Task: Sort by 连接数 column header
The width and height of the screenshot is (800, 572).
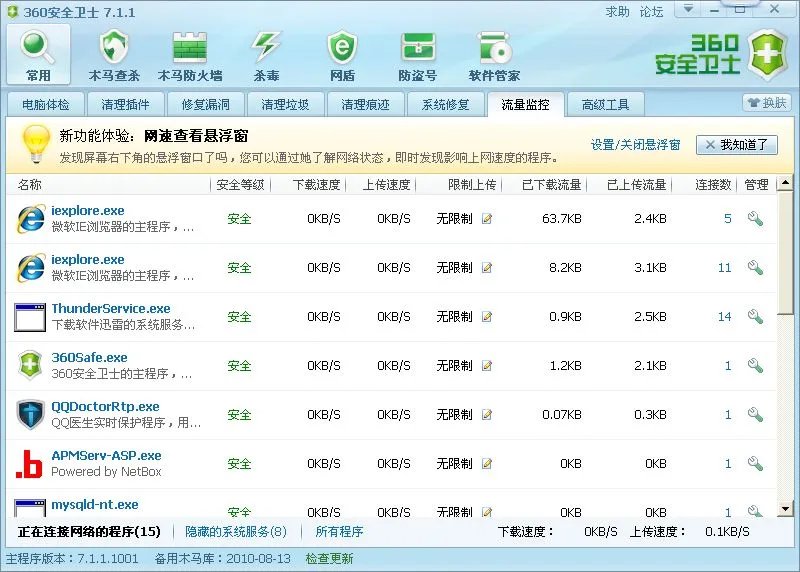Action: coord(713,185)
